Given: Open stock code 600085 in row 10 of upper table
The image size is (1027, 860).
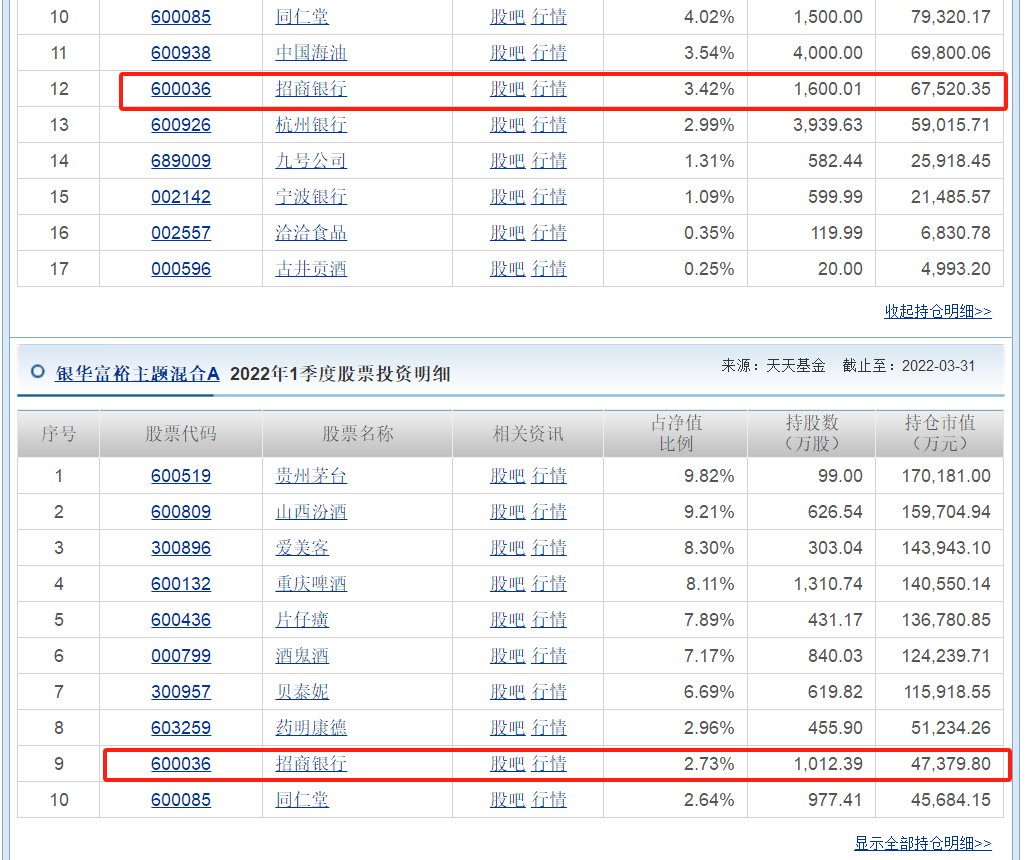Looking at the screenshot, I should [x=181, y=16].
